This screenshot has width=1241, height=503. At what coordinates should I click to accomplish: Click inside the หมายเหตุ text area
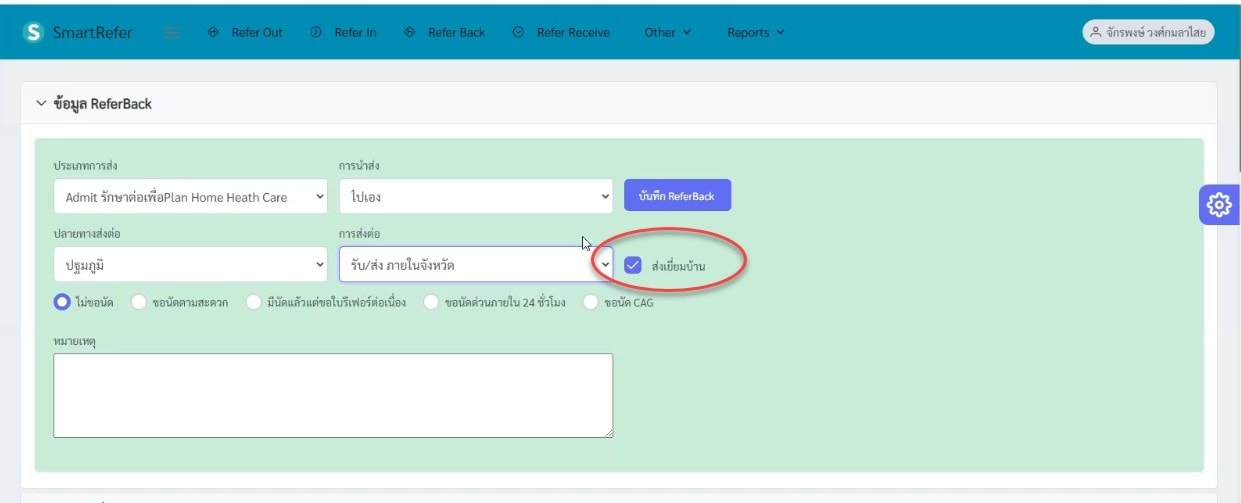coord(333,395)
